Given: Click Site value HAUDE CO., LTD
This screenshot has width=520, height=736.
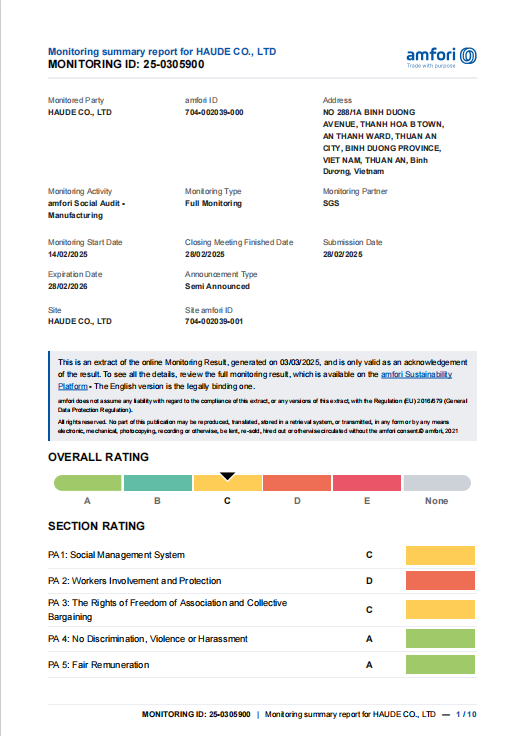Looking at the screenshot, I should click(x=80, y=322).
